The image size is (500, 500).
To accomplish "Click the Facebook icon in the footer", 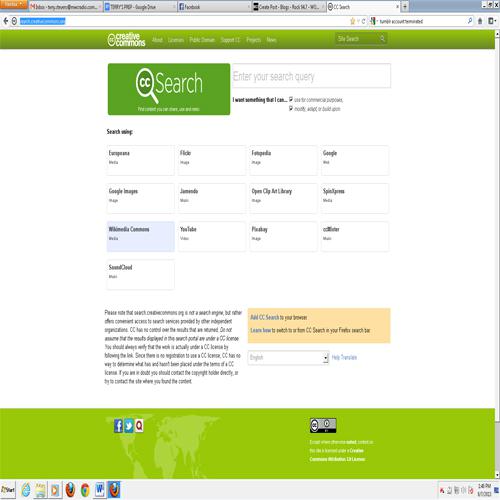I will (x=118, y=426).
